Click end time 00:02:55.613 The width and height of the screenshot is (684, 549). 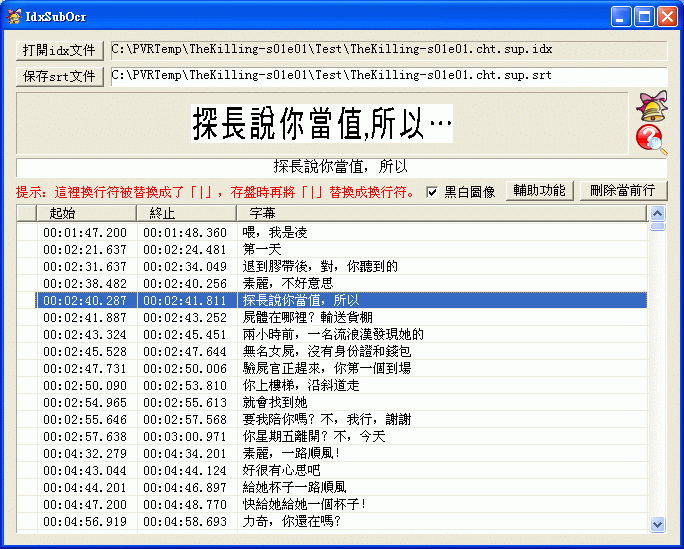[x=185, y=403]
